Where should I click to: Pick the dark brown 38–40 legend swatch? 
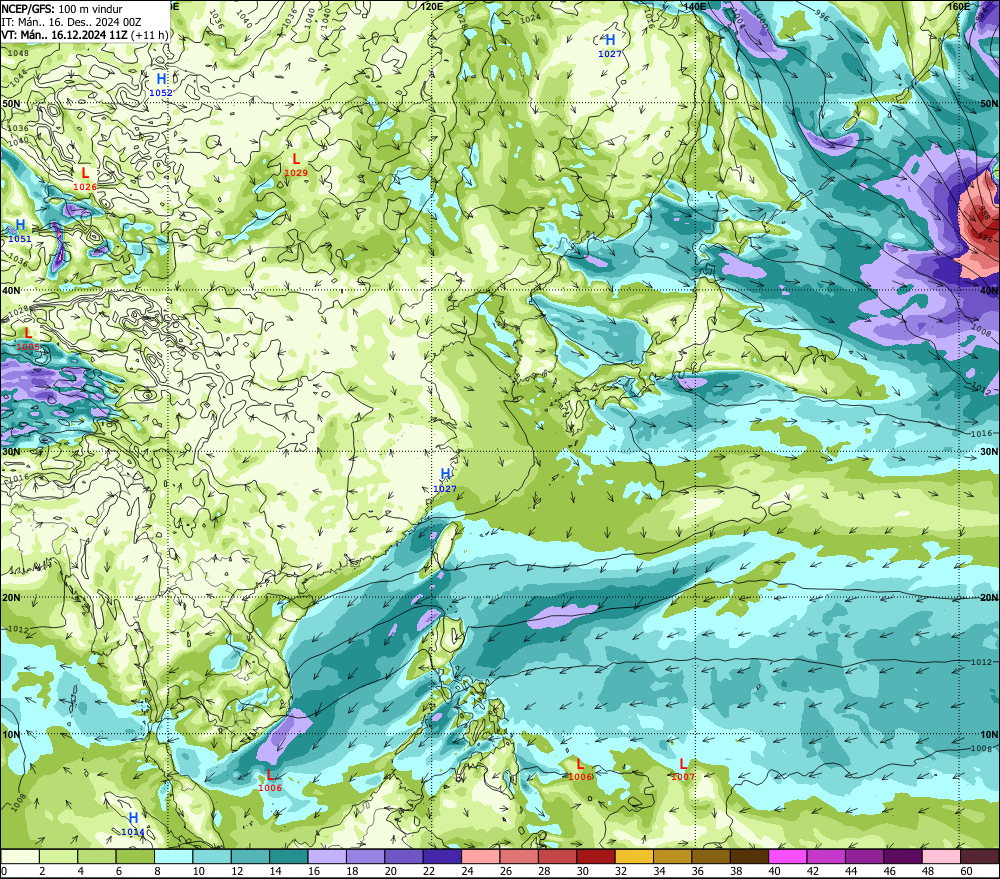click(749, 856)
